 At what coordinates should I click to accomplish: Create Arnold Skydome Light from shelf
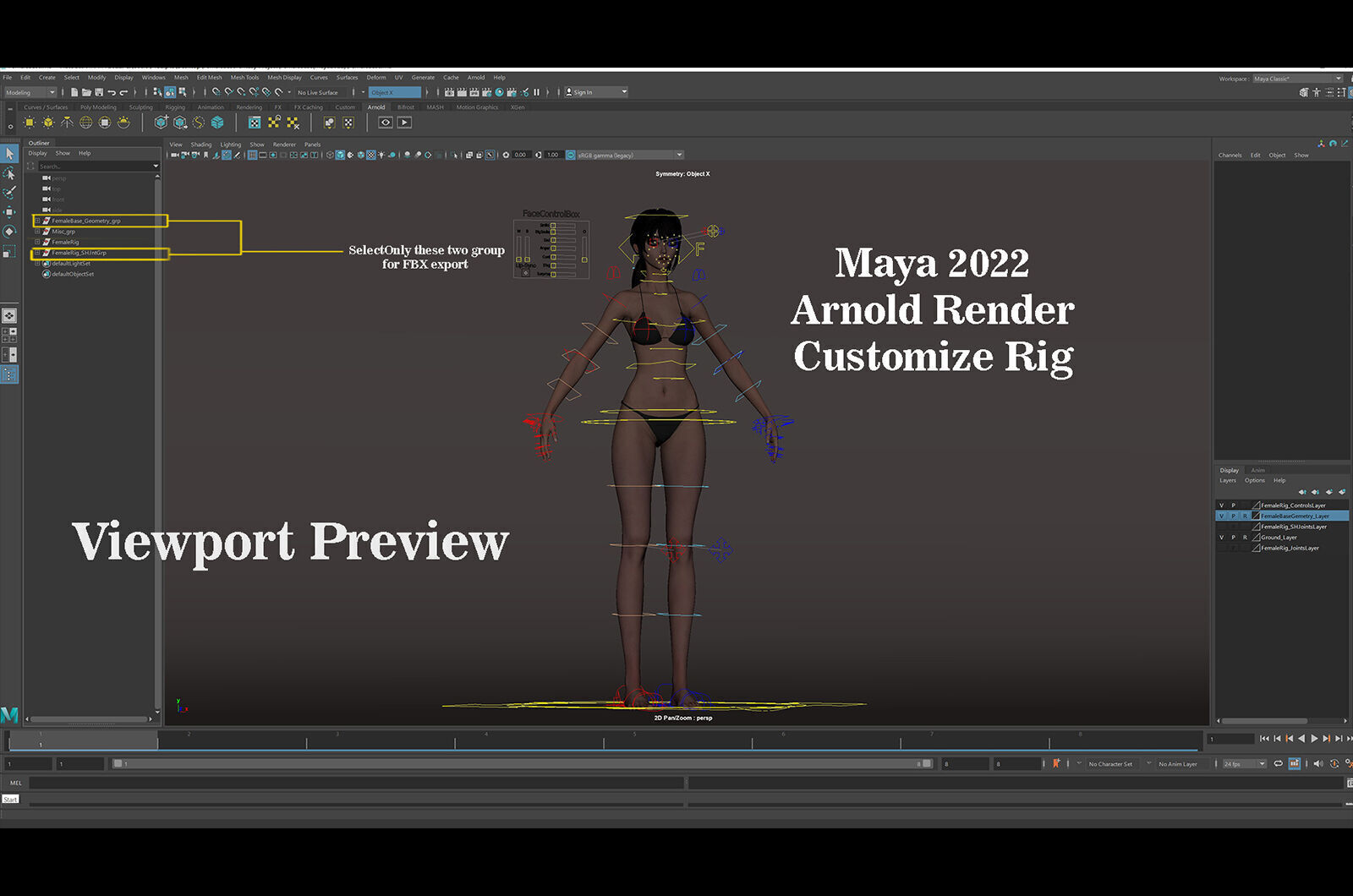pos(86,123)
